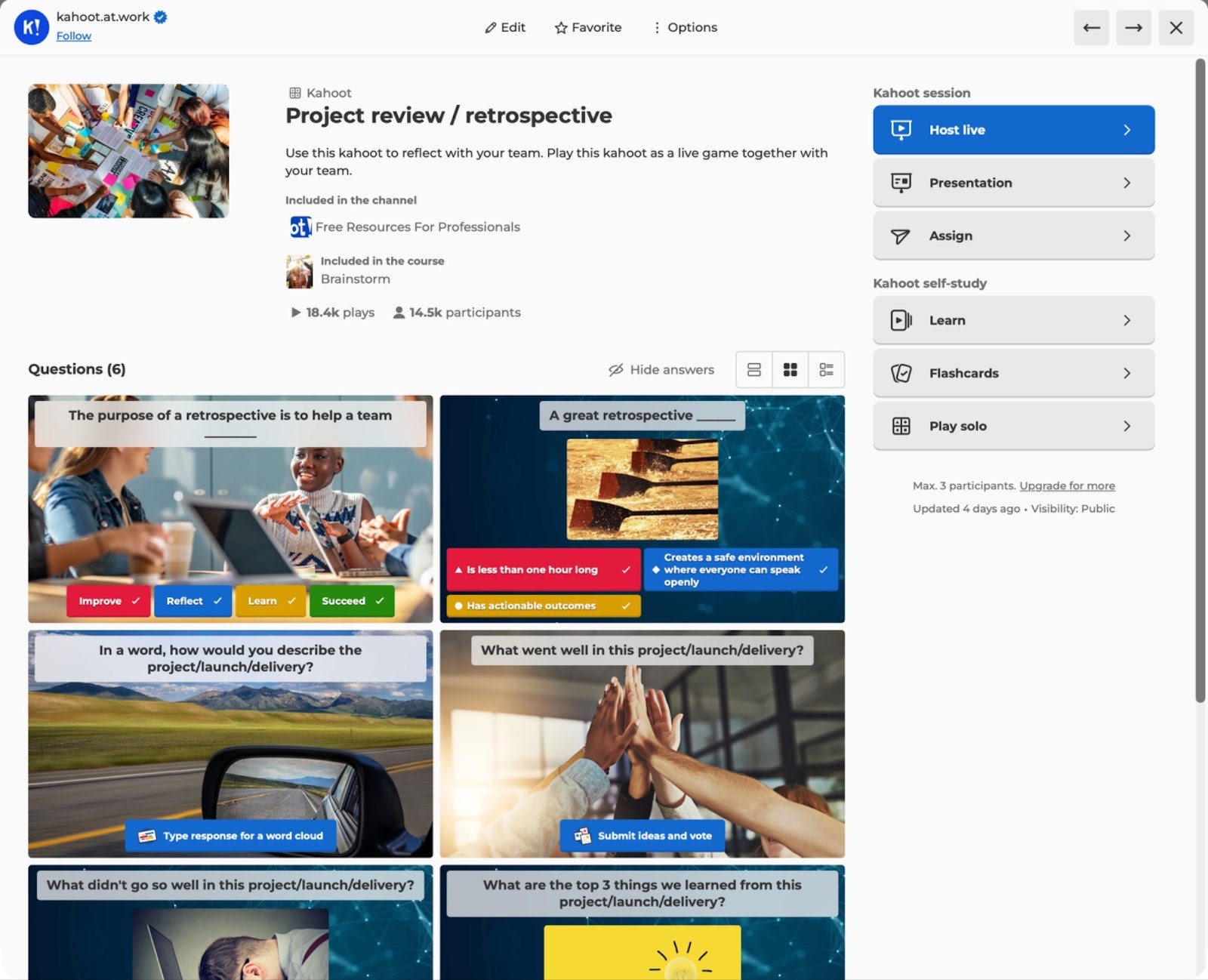The width and height of the screenshot is (1208, 980).
Task: Open Learn mode under Kahoot self-study
Action: point(1013,319)
